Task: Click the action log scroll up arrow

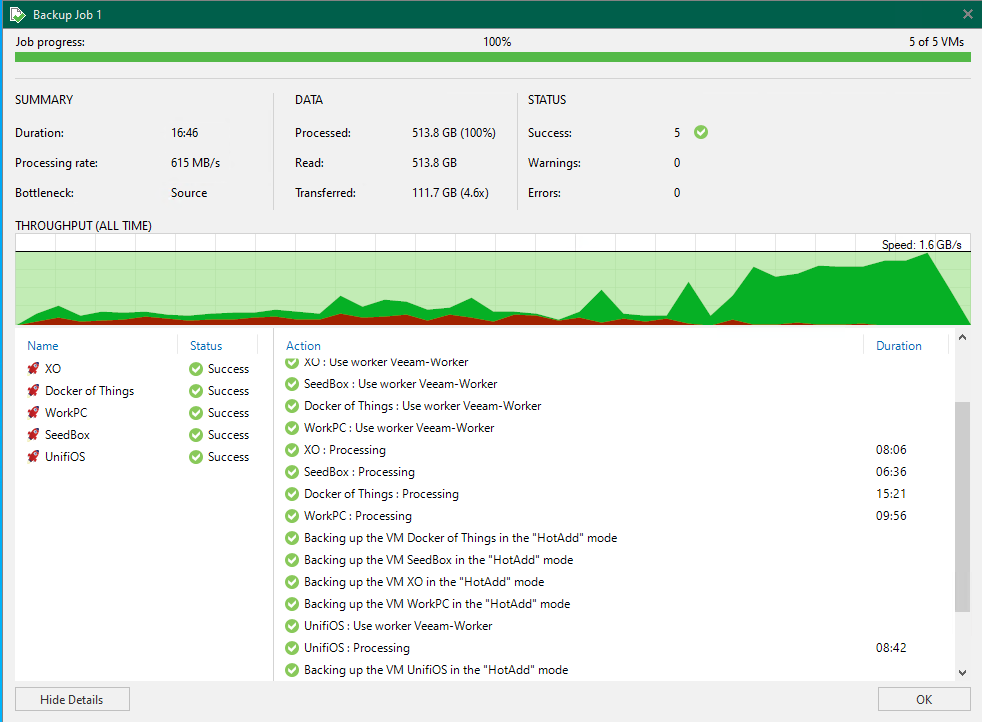Action: click(962, 338)
